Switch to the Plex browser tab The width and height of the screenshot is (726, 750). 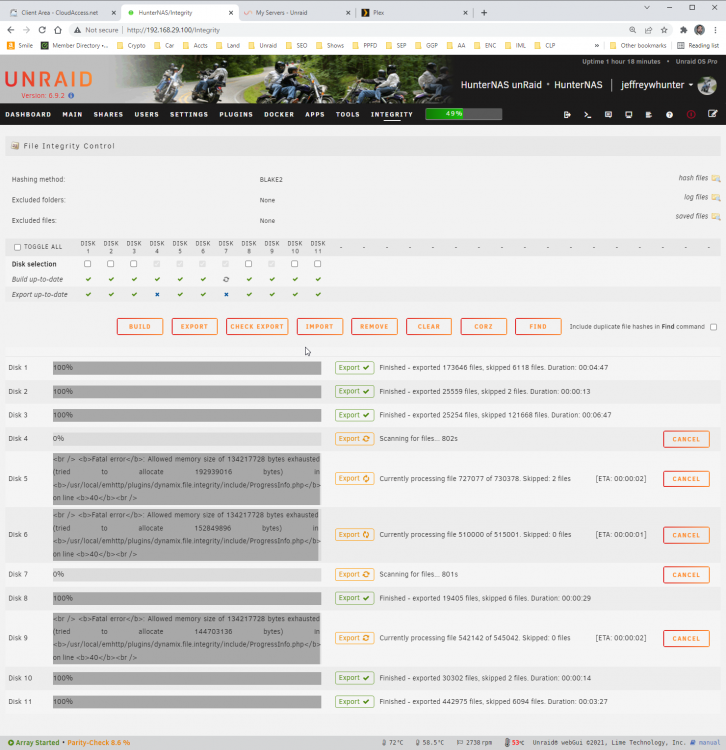point(414,13)
